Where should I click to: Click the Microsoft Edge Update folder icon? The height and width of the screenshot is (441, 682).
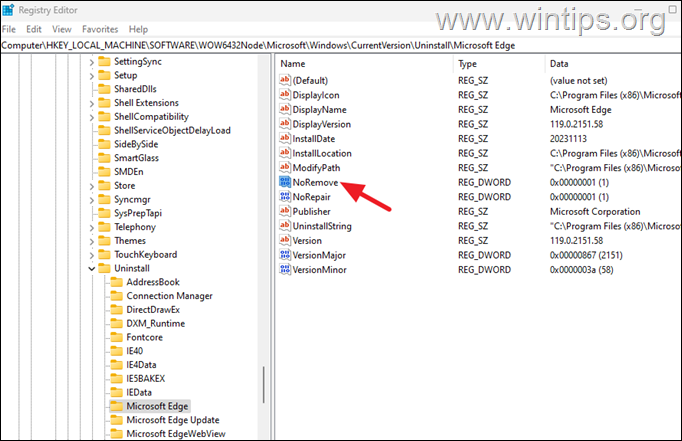tap(117, 420)
